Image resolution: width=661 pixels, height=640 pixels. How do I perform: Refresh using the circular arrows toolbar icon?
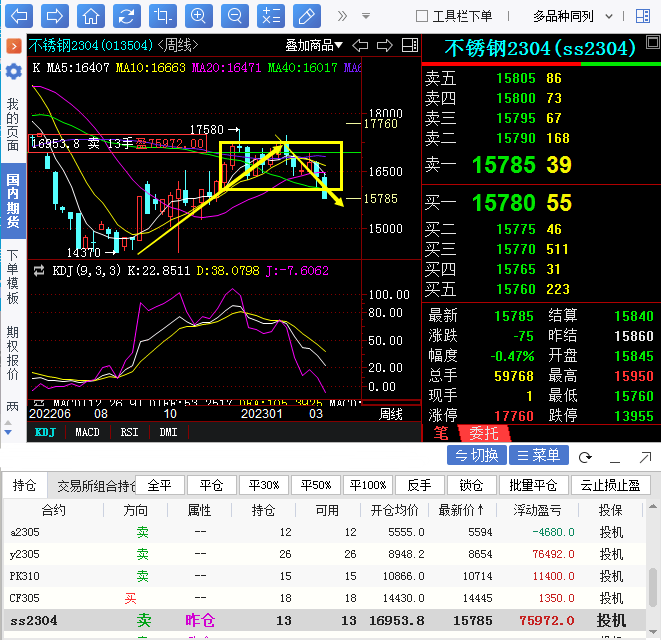click(x=126, y=16)
